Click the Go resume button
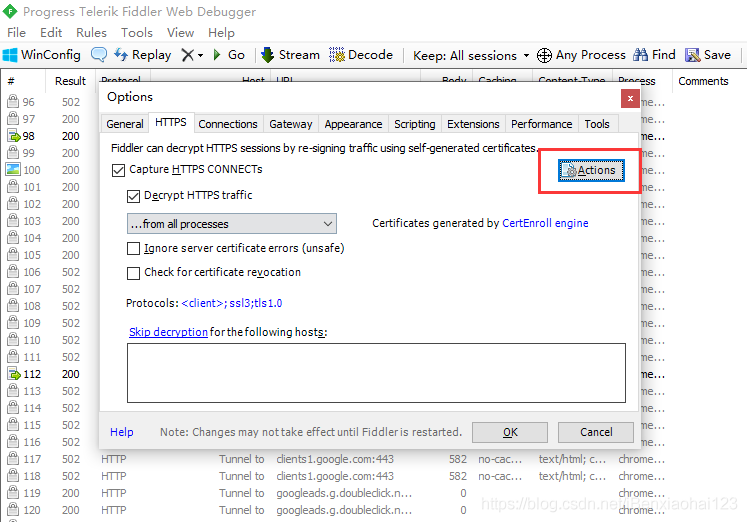The width and height of the screenshot is (747, 522). [230, 55]
